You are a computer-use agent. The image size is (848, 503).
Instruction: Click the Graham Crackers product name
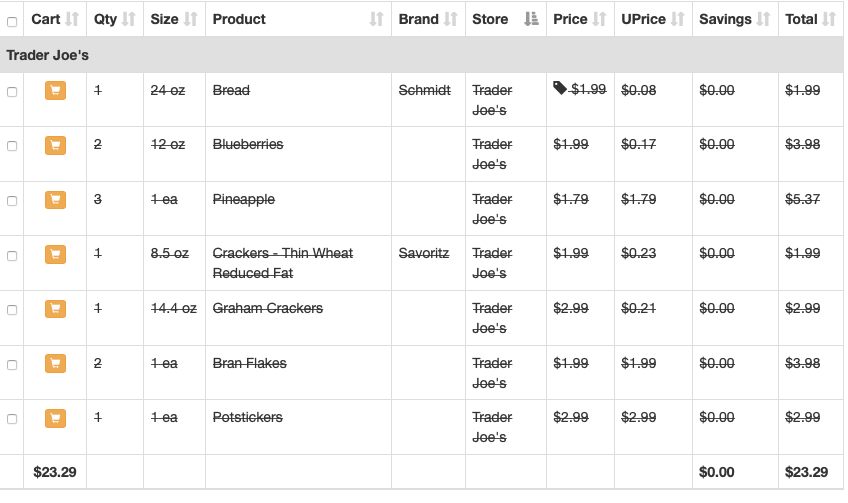click(268, 309)
